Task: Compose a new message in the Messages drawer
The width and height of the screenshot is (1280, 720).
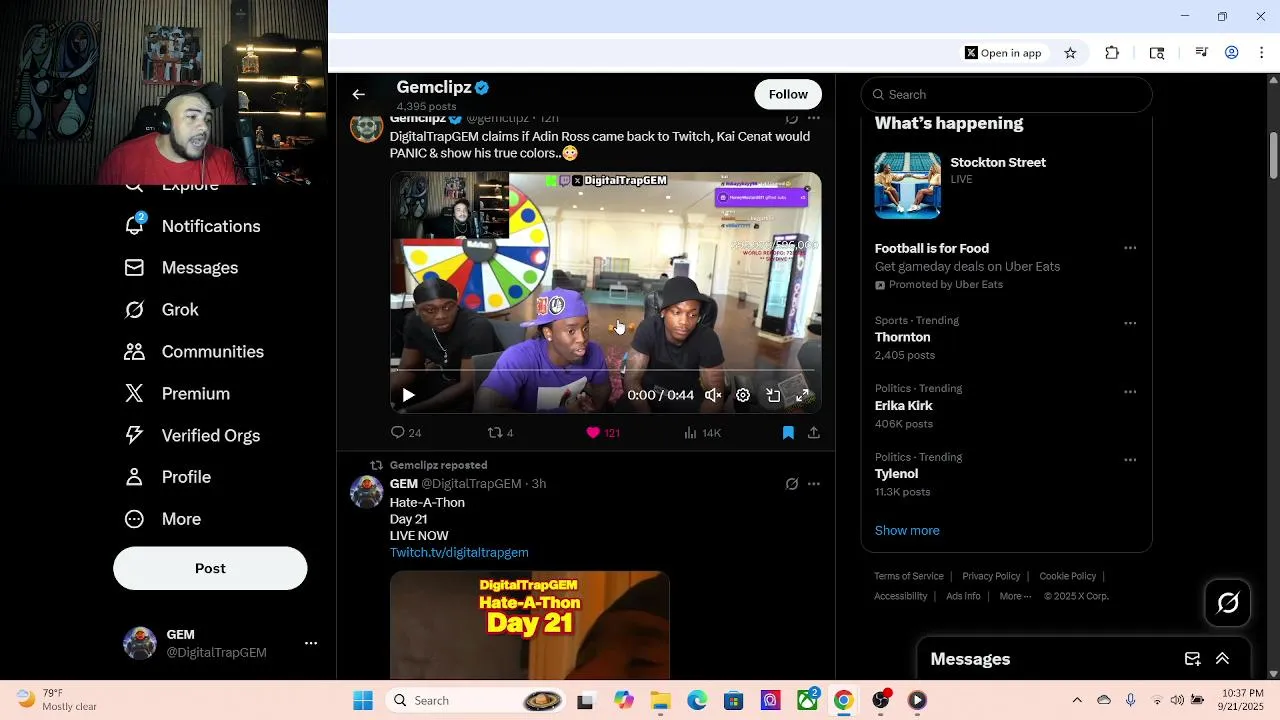Action: 1192,659
